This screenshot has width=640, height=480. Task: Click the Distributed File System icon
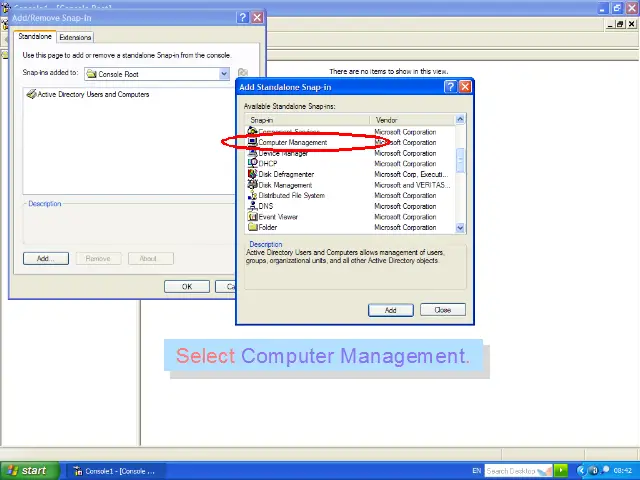pyautogui.click(x=252, y=195)
